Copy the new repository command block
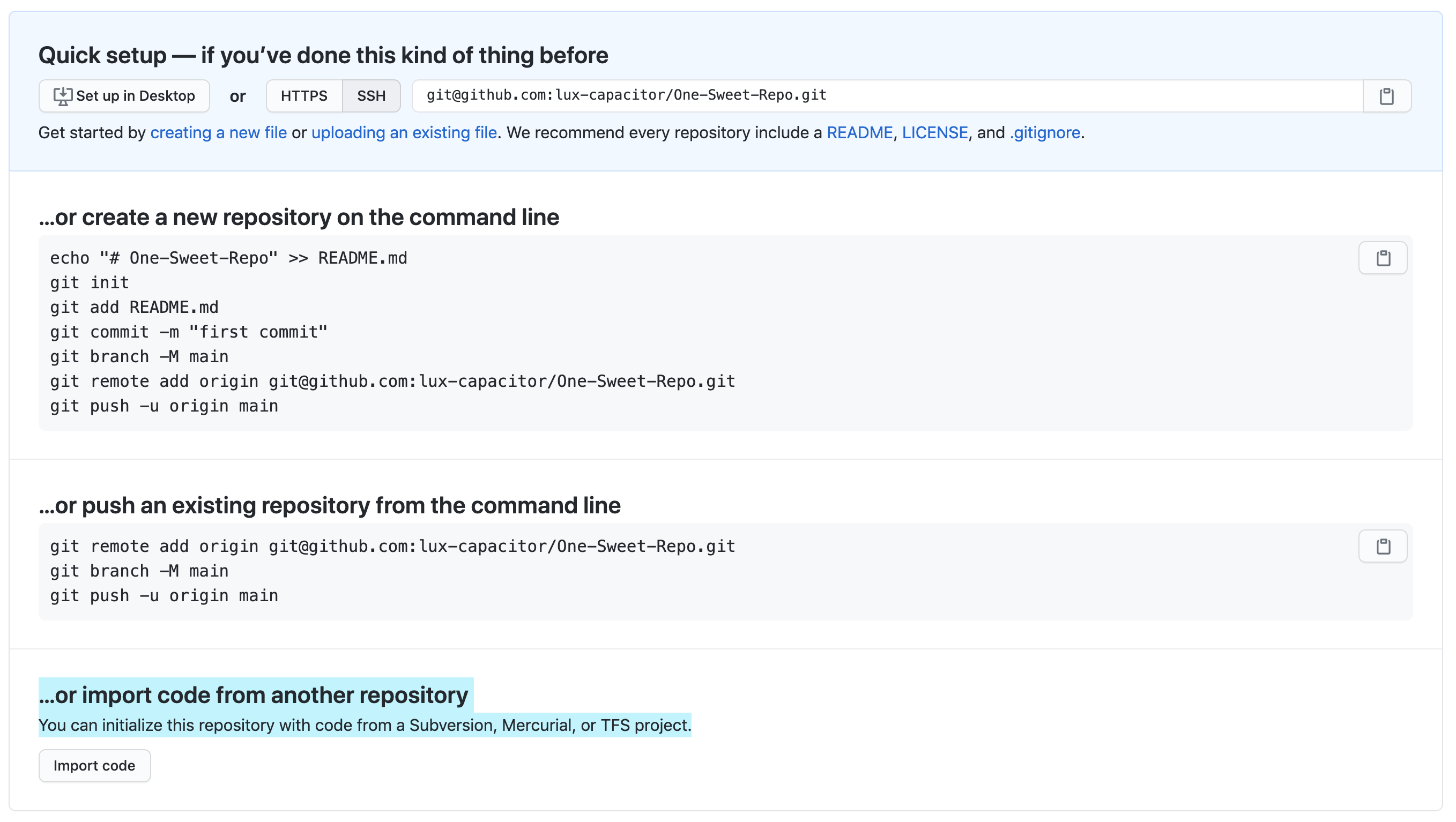1456x822 pixels. coord(1383,258)
